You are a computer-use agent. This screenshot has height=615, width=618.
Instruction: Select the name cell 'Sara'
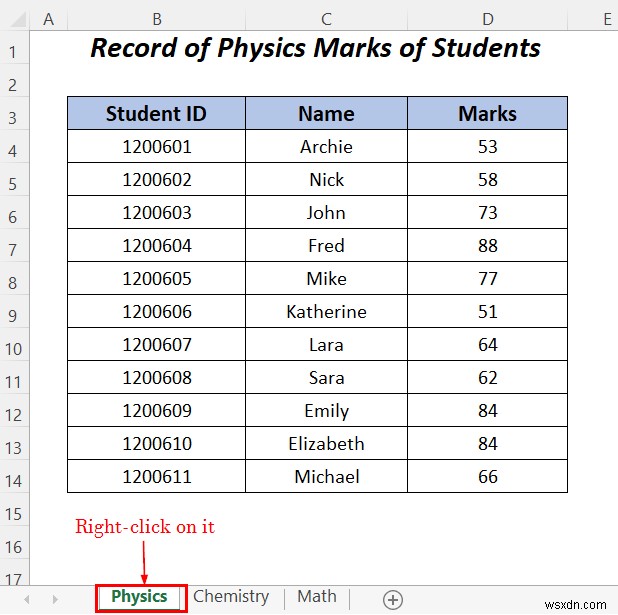[x=326, y=377]
